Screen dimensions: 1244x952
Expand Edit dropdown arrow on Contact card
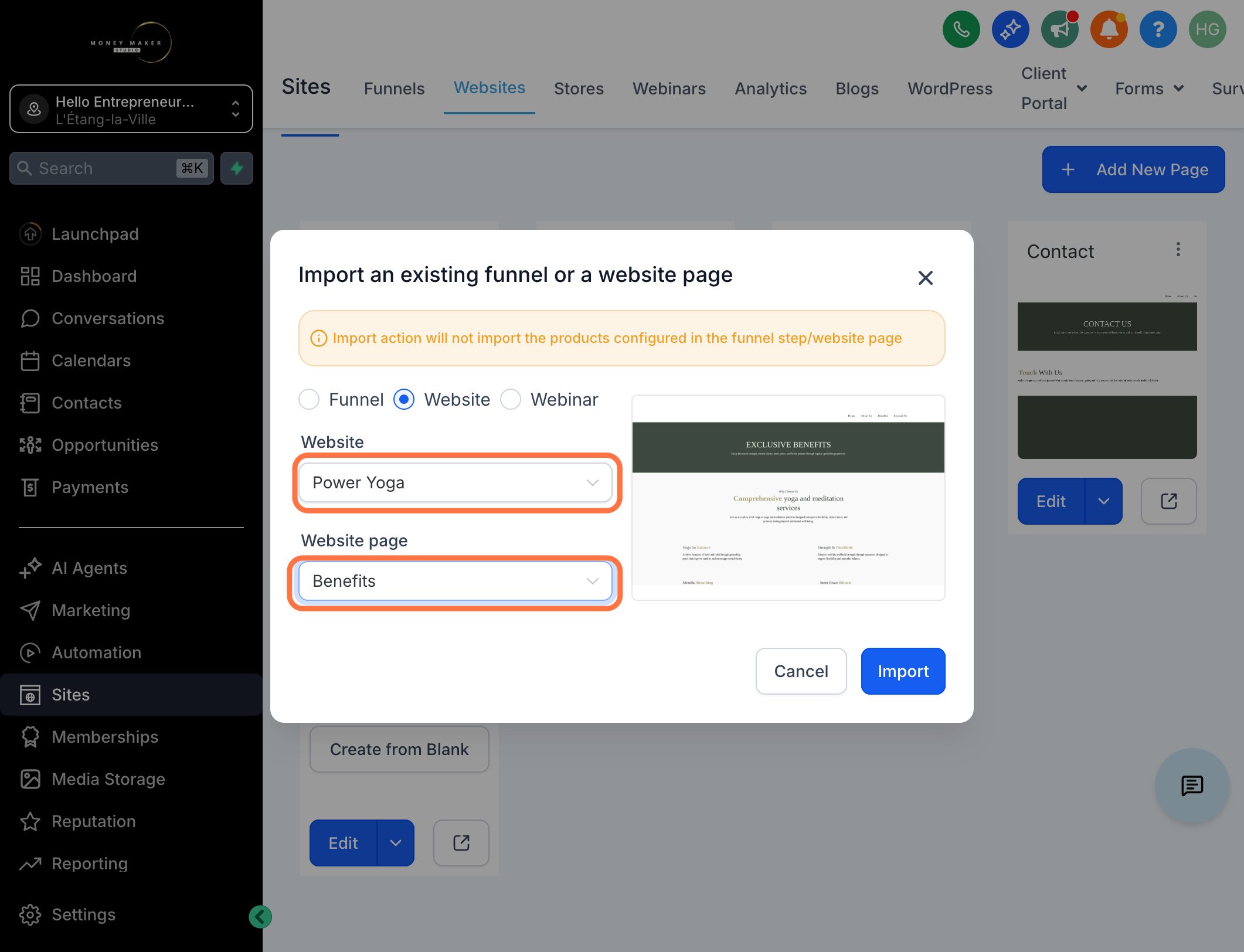1104,501
